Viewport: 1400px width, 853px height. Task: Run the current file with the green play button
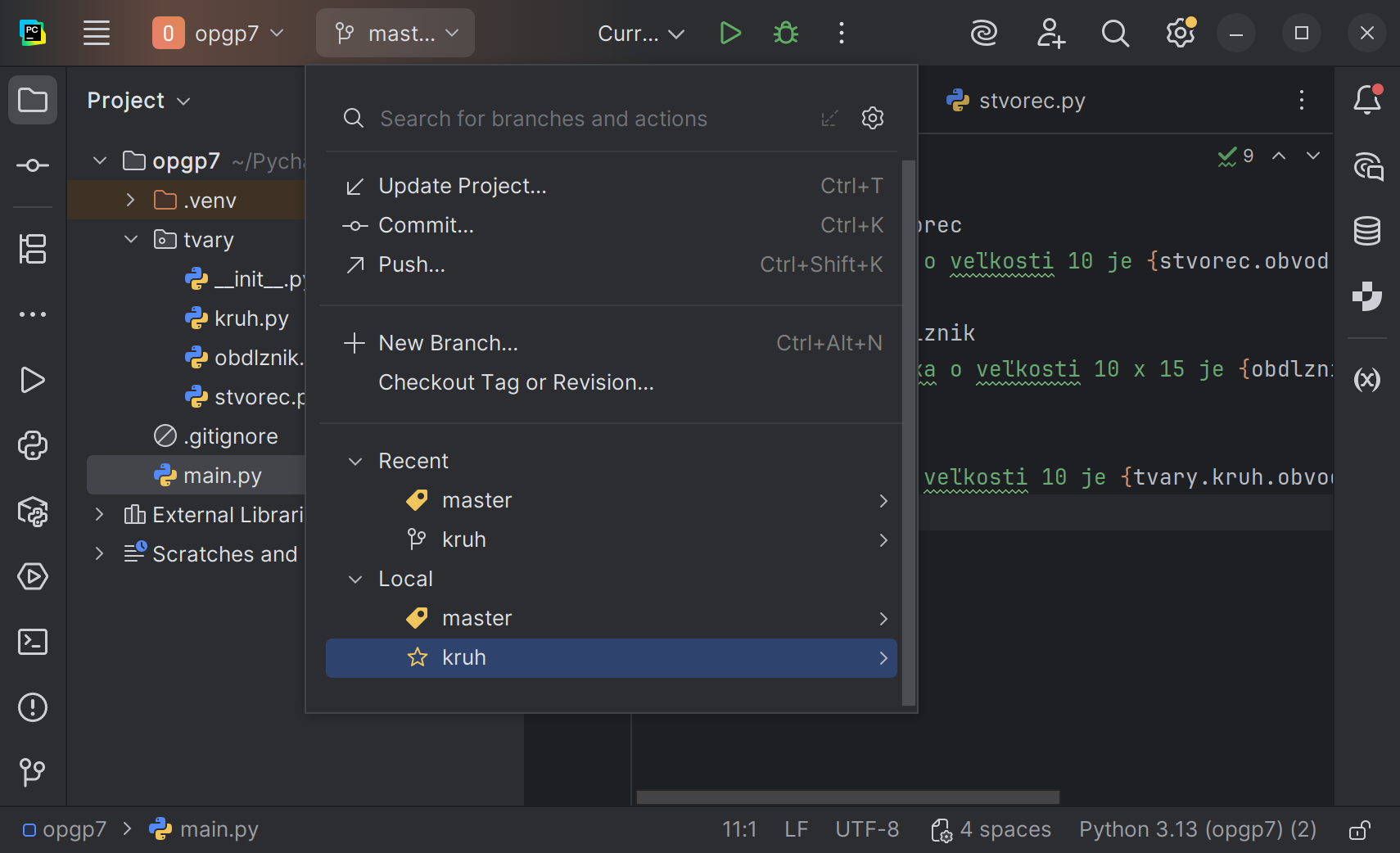[x=729, y=34]
